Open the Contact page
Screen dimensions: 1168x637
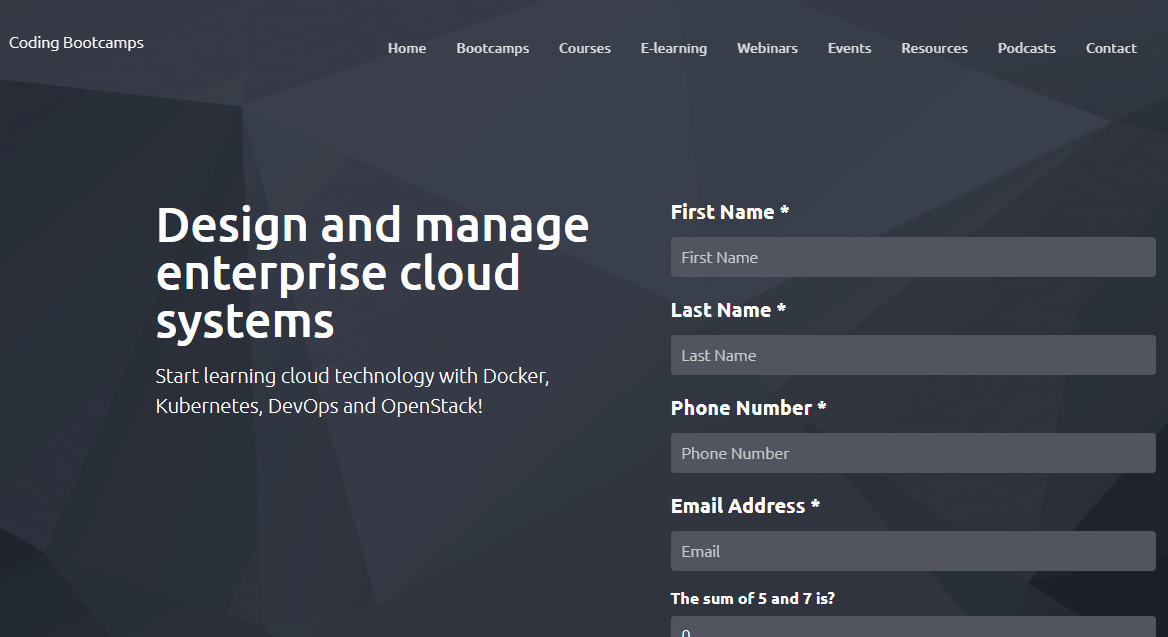1111,47
